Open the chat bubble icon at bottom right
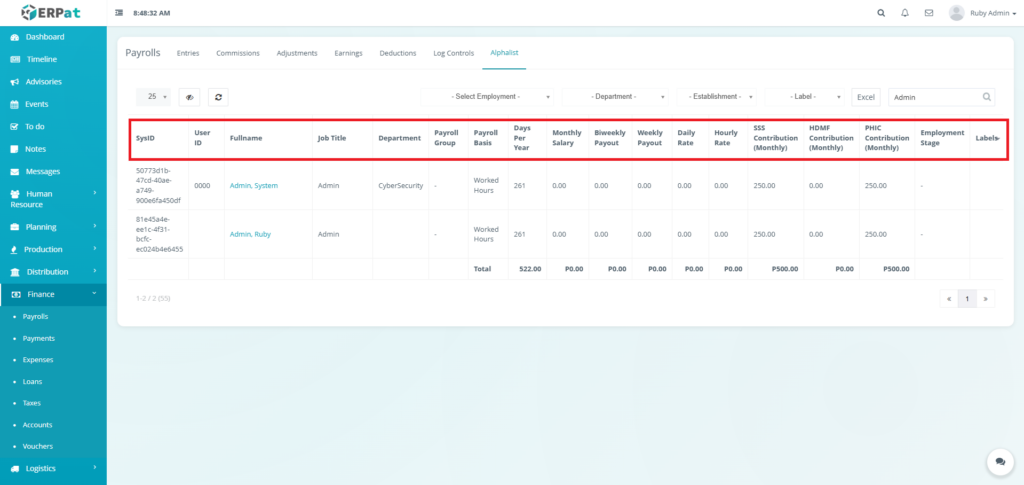 [999, 461]
